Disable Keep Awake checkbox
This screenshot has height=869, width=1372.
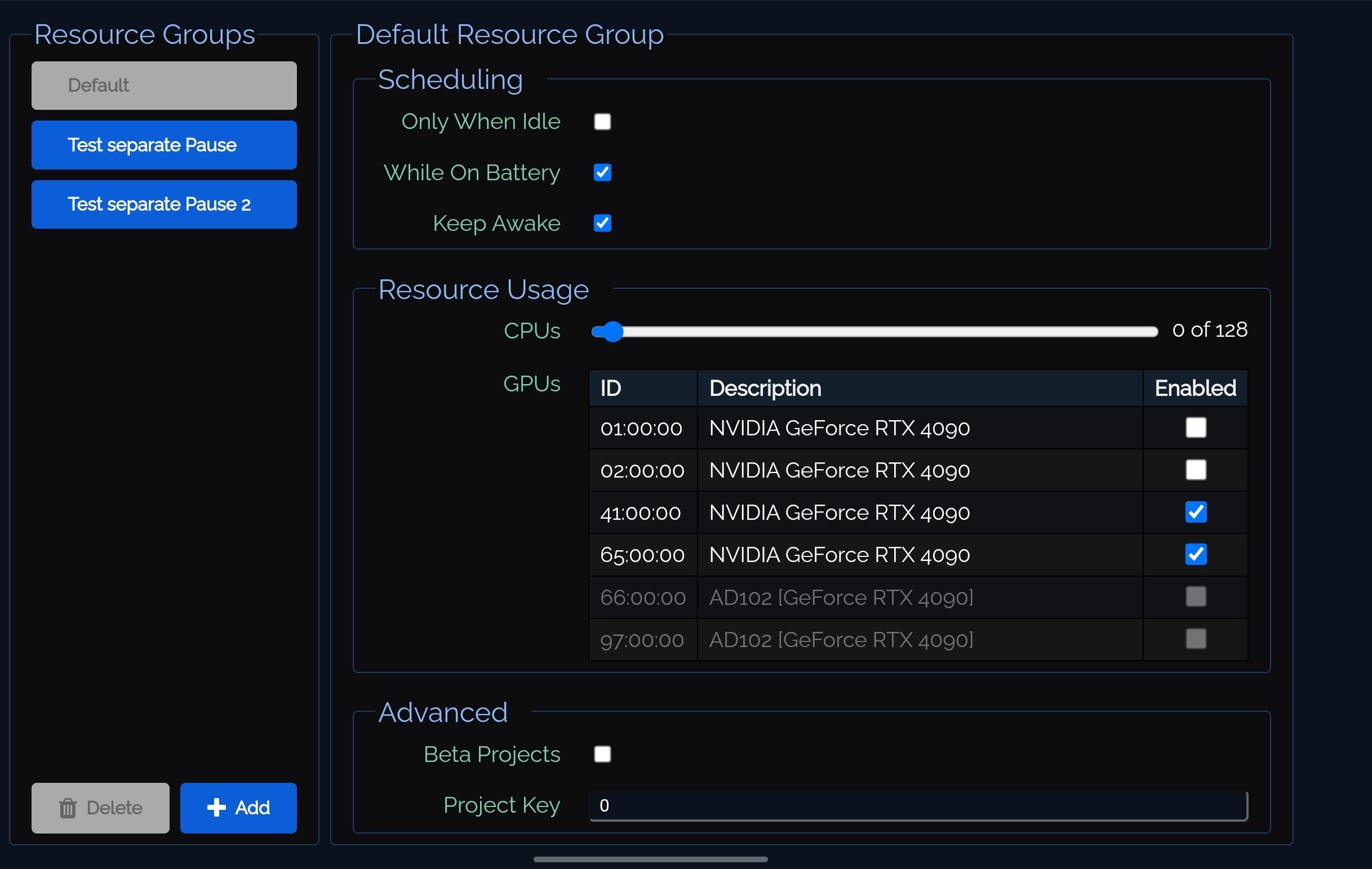point(602,223)
